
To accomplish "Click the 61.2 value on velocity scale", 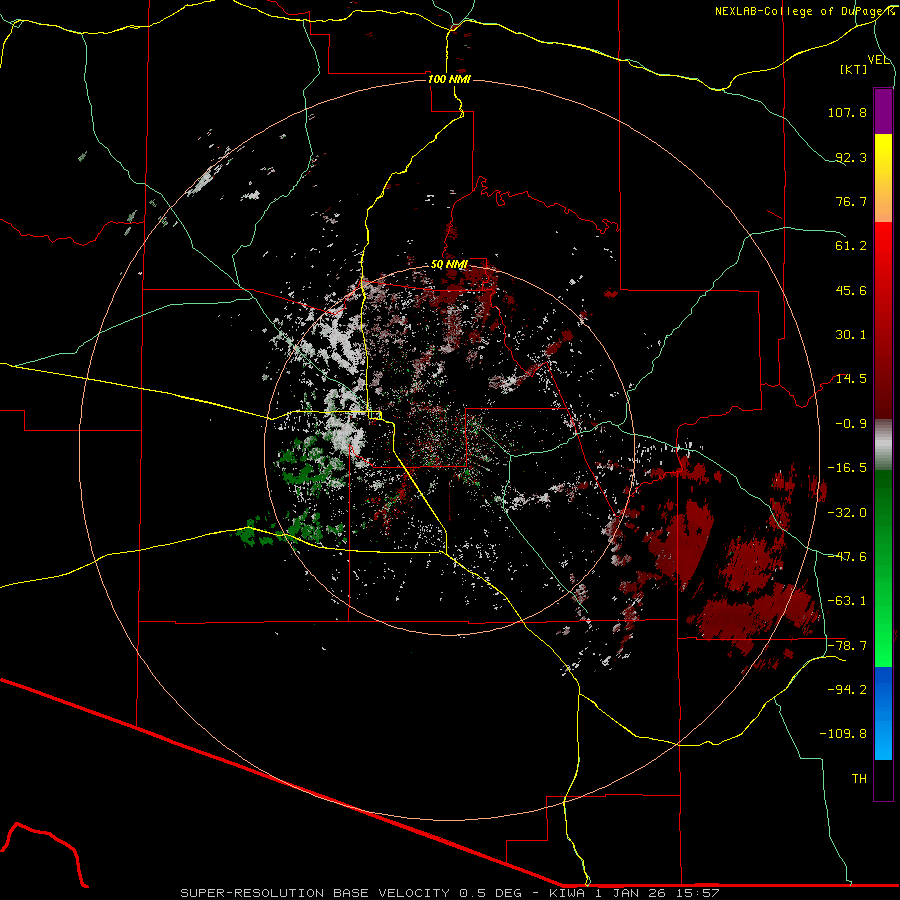I will tap(851, 246).
